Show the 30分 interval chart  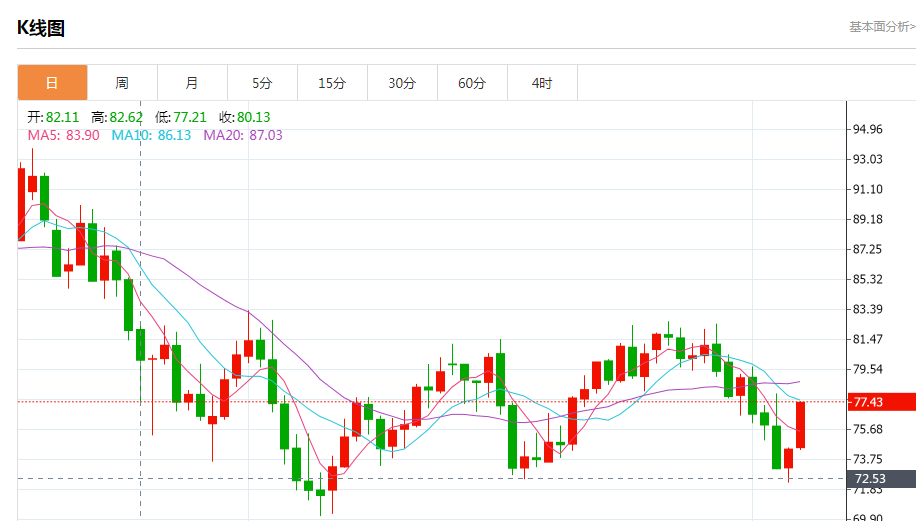coord(402,83)
